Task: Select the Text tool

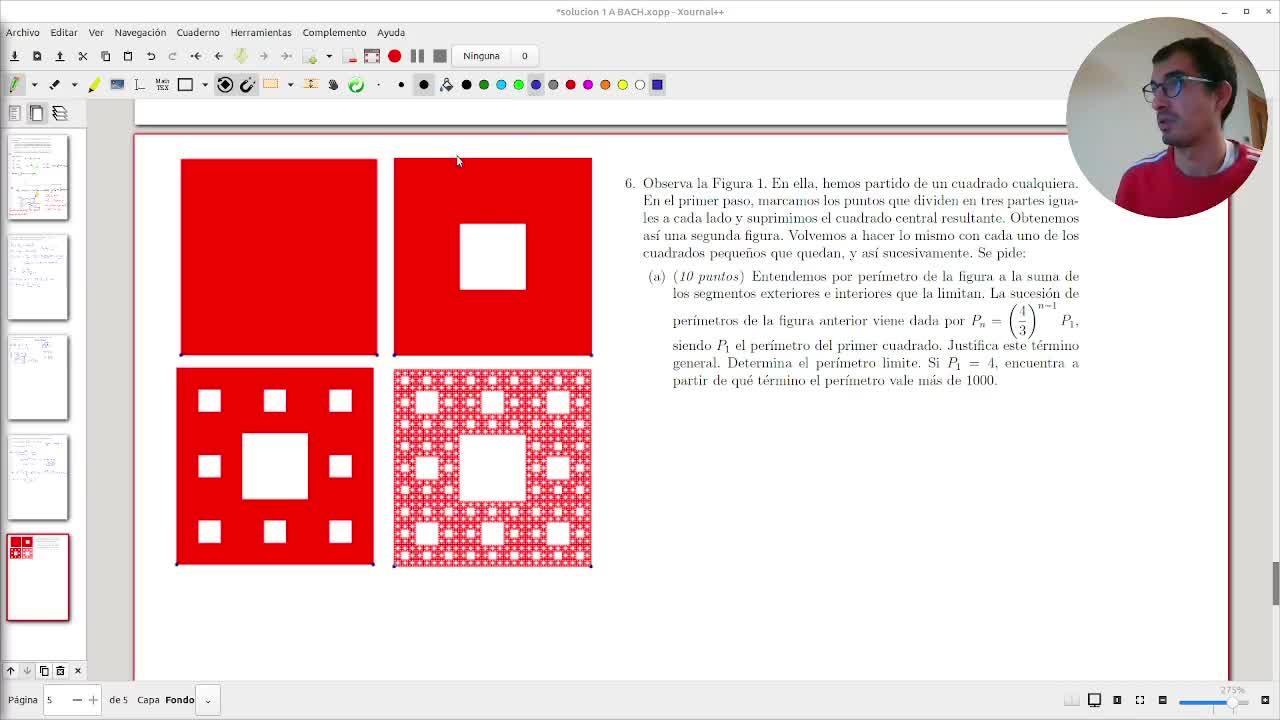Action: coord(139,85)
